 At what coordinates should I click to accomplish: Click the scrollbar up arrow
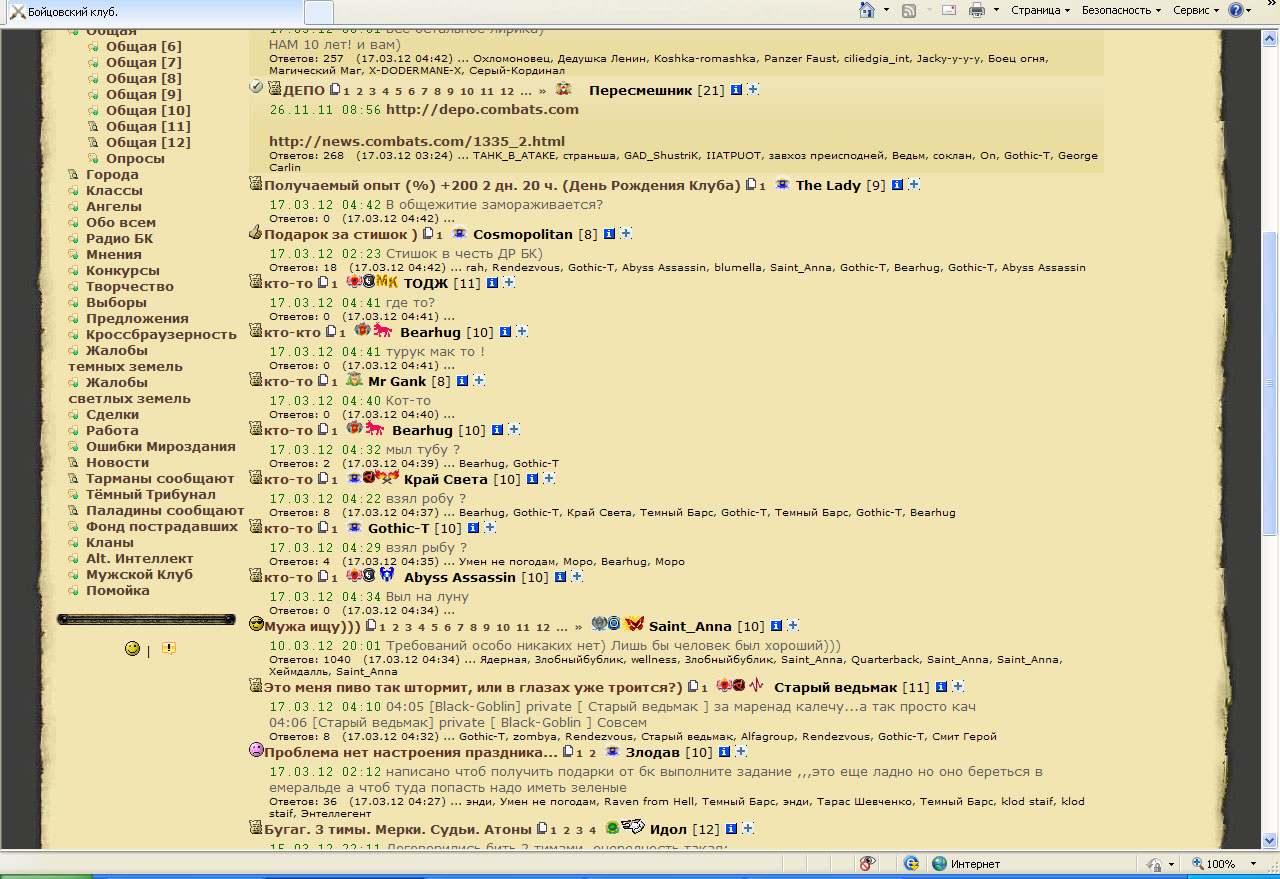[1271, 38]
